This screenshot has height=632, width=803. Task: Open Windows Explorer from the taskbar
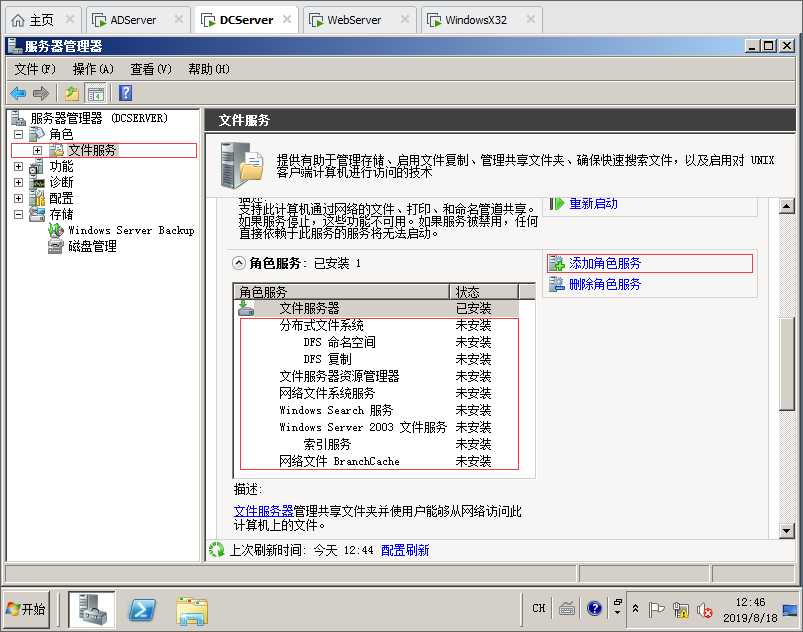(192, 611)
